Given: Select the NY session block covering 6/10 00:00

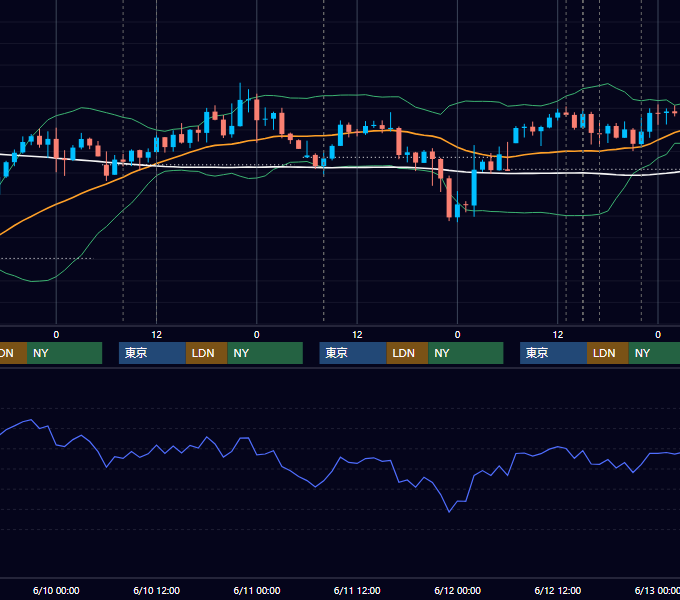Looking at the screenshot, I should click(64, 353).
